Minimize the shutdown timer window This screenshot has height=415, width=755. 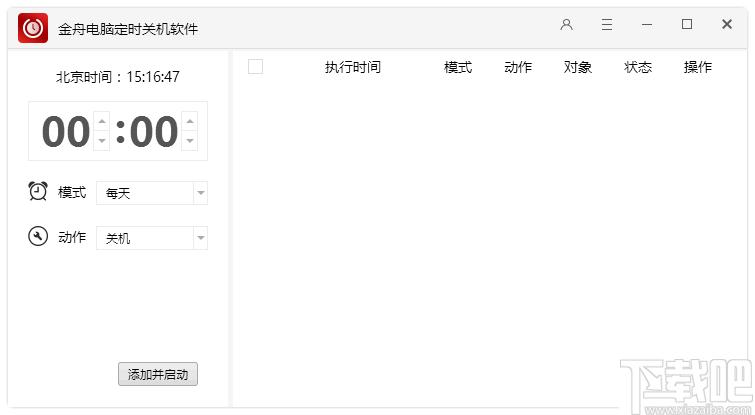(x=647, y=25)
